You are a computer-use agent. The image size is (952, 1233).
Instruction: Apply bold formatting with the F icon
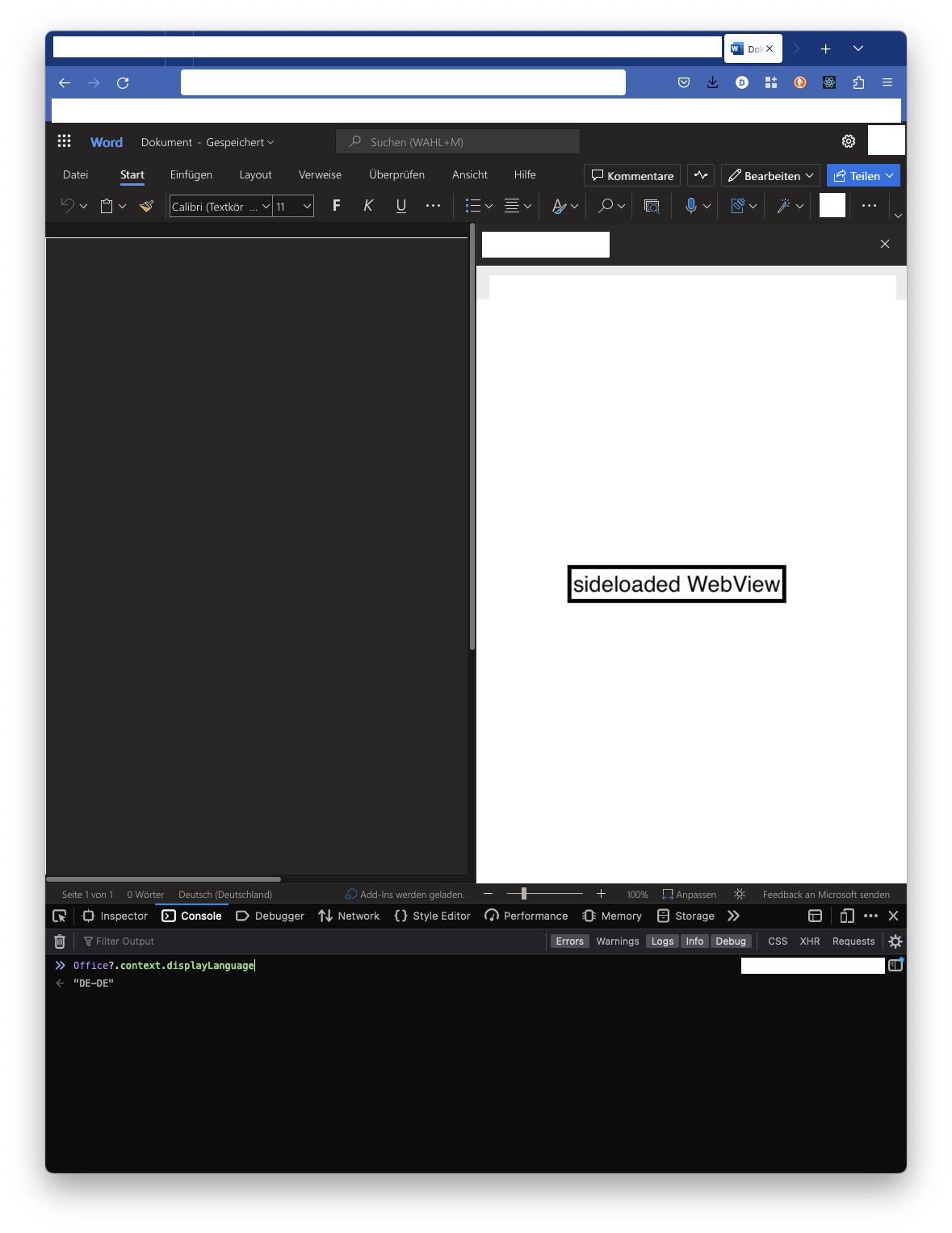[335, 206]
